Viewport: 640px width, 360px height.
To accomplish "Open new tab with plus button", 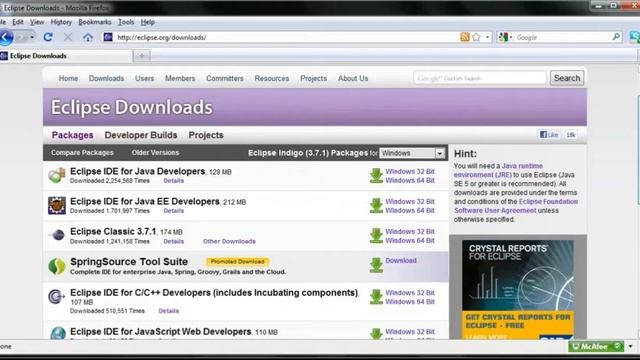I will 142,56.
